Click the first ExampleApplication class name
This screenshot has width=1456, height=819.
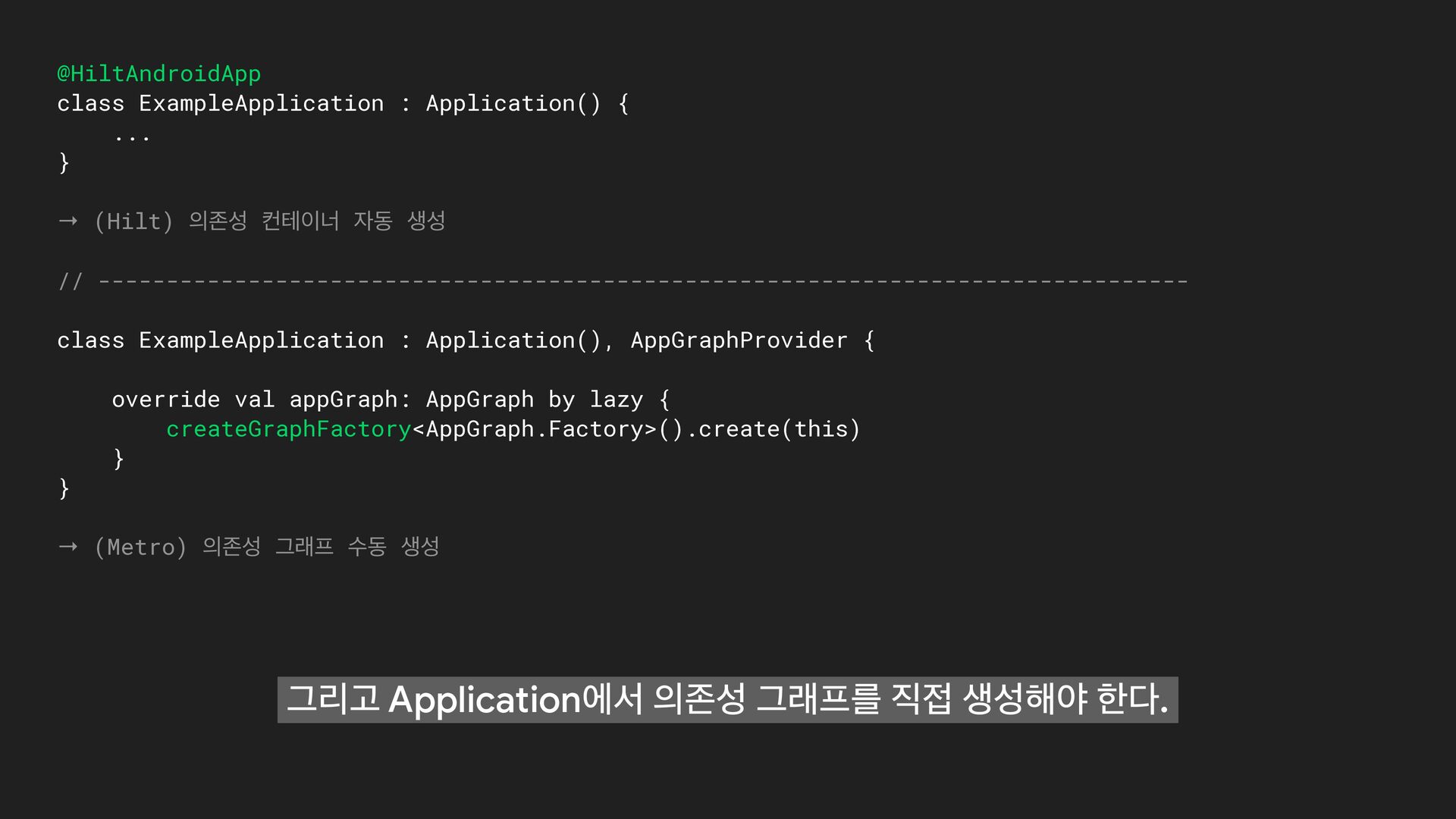point(261,103)
